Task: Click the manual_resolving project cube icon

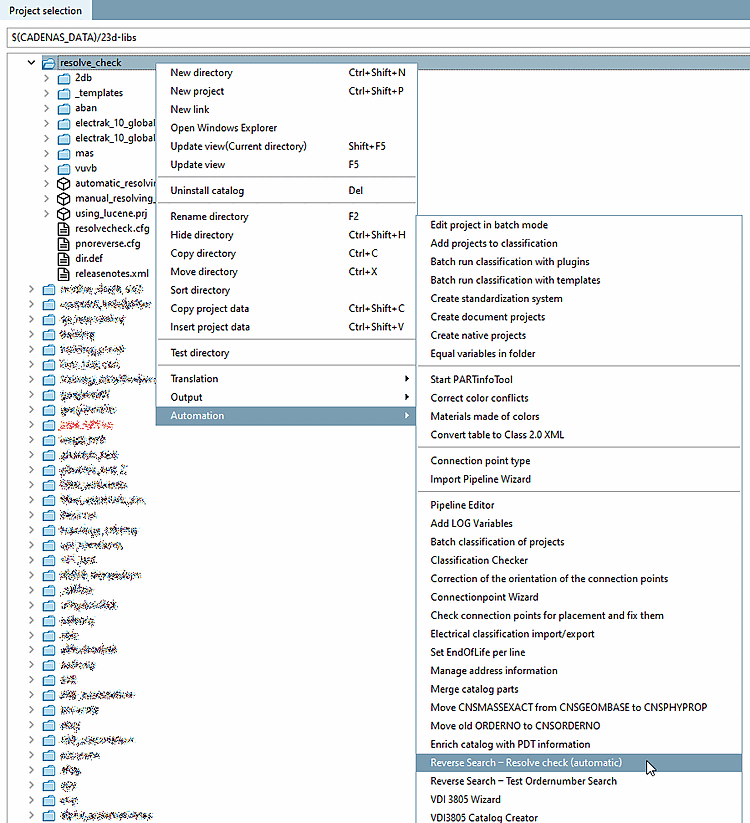Action: click(64, 199)
